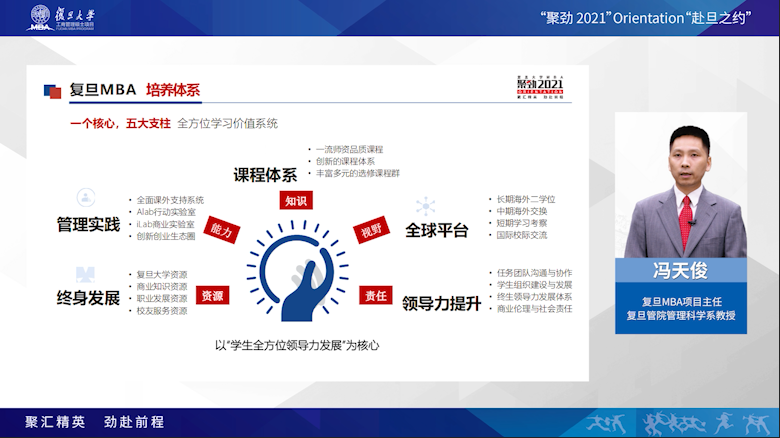
Task: Click bullet 职业发展资源
Action: [x=162, y=299]
